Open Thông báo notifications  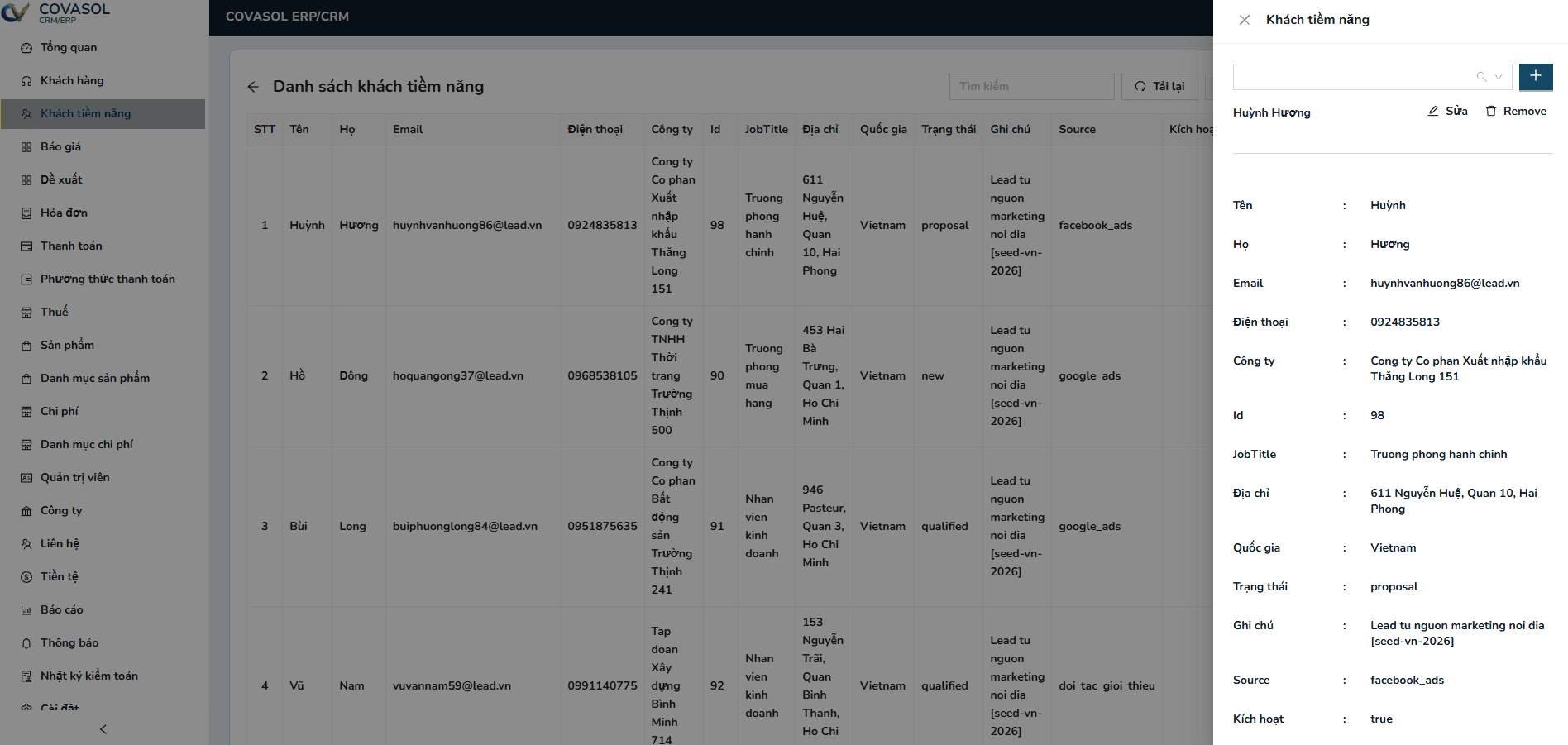pyautogui.click(x=69, y=642)
